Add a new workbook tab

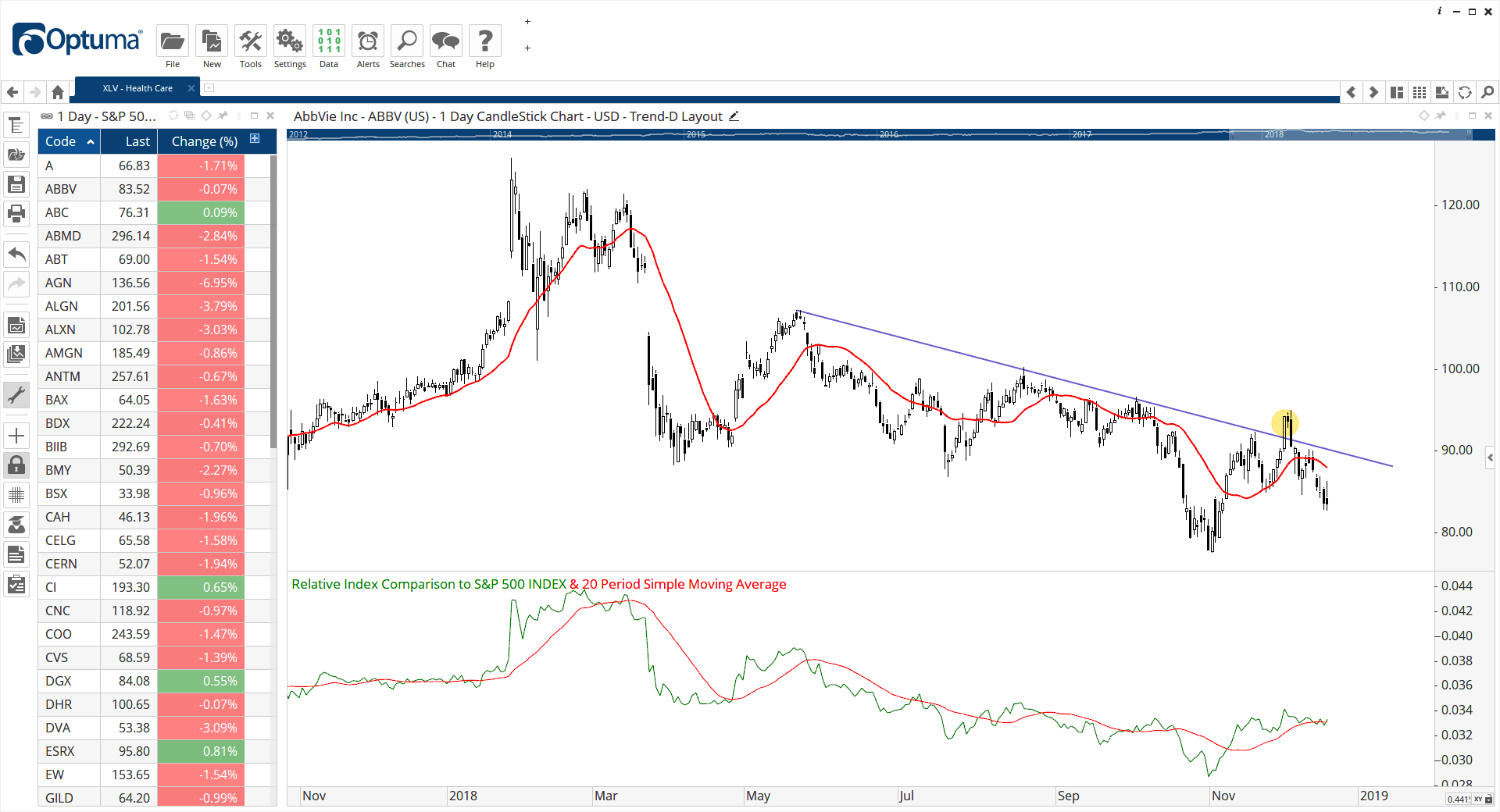[209, 88]
